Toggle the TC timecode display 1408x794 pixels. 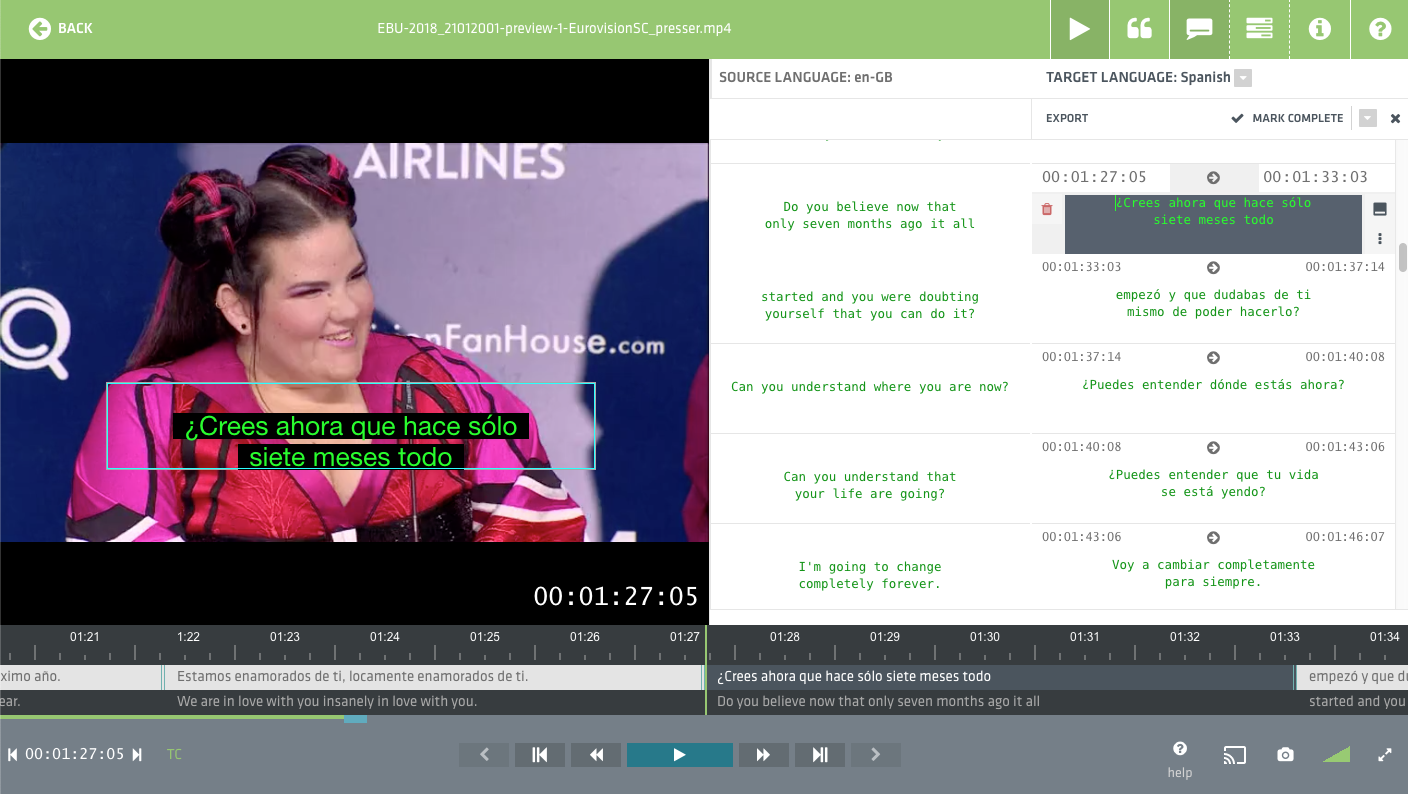click(x=173, y=754)
